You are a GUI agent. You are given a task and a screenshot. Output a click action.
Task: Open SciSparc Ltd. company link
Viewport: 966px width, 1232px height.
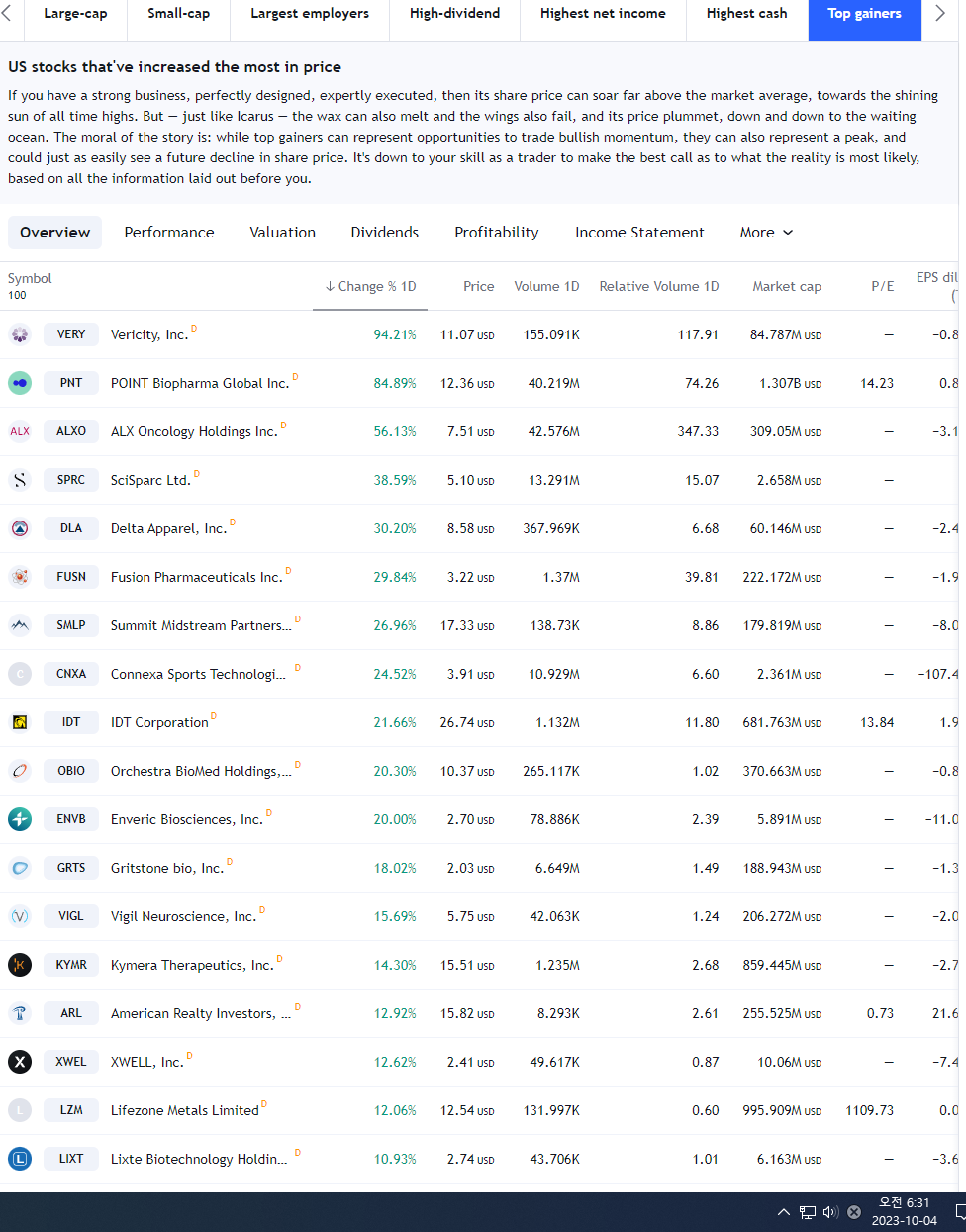tap(150, 481)
